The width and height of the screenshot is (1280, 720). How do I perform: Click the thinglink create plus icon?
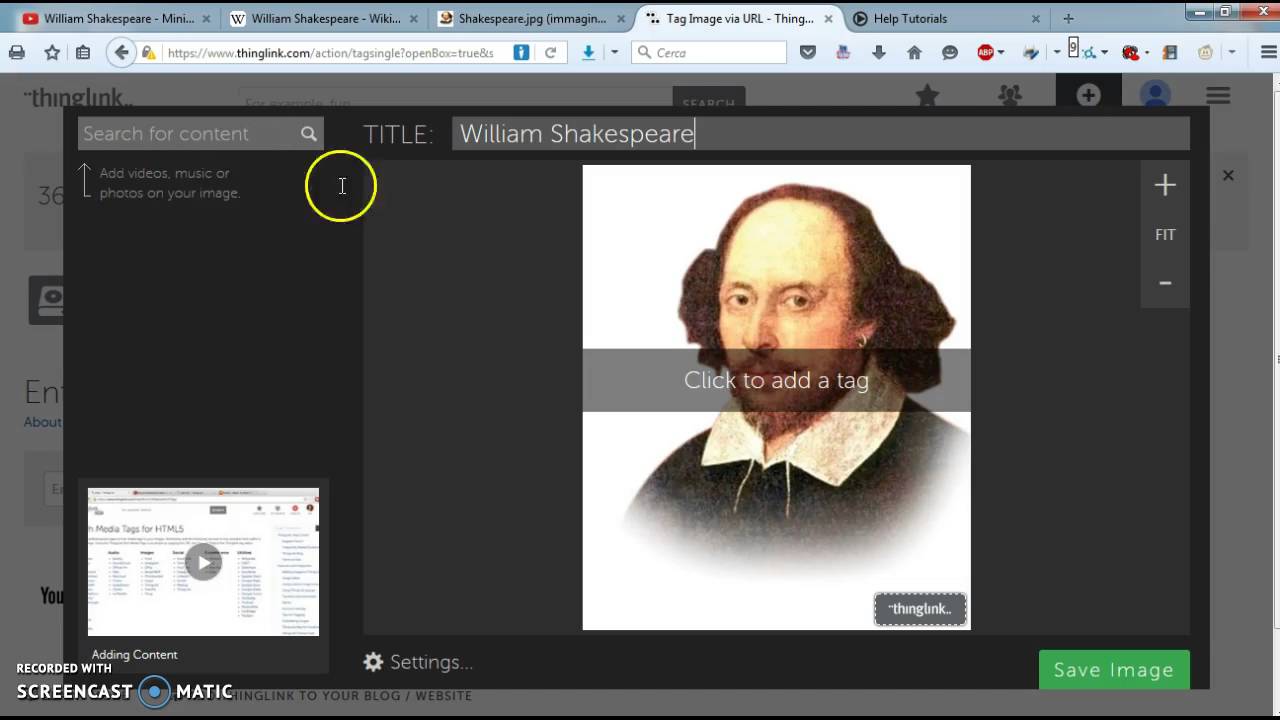click(1088, 95)
